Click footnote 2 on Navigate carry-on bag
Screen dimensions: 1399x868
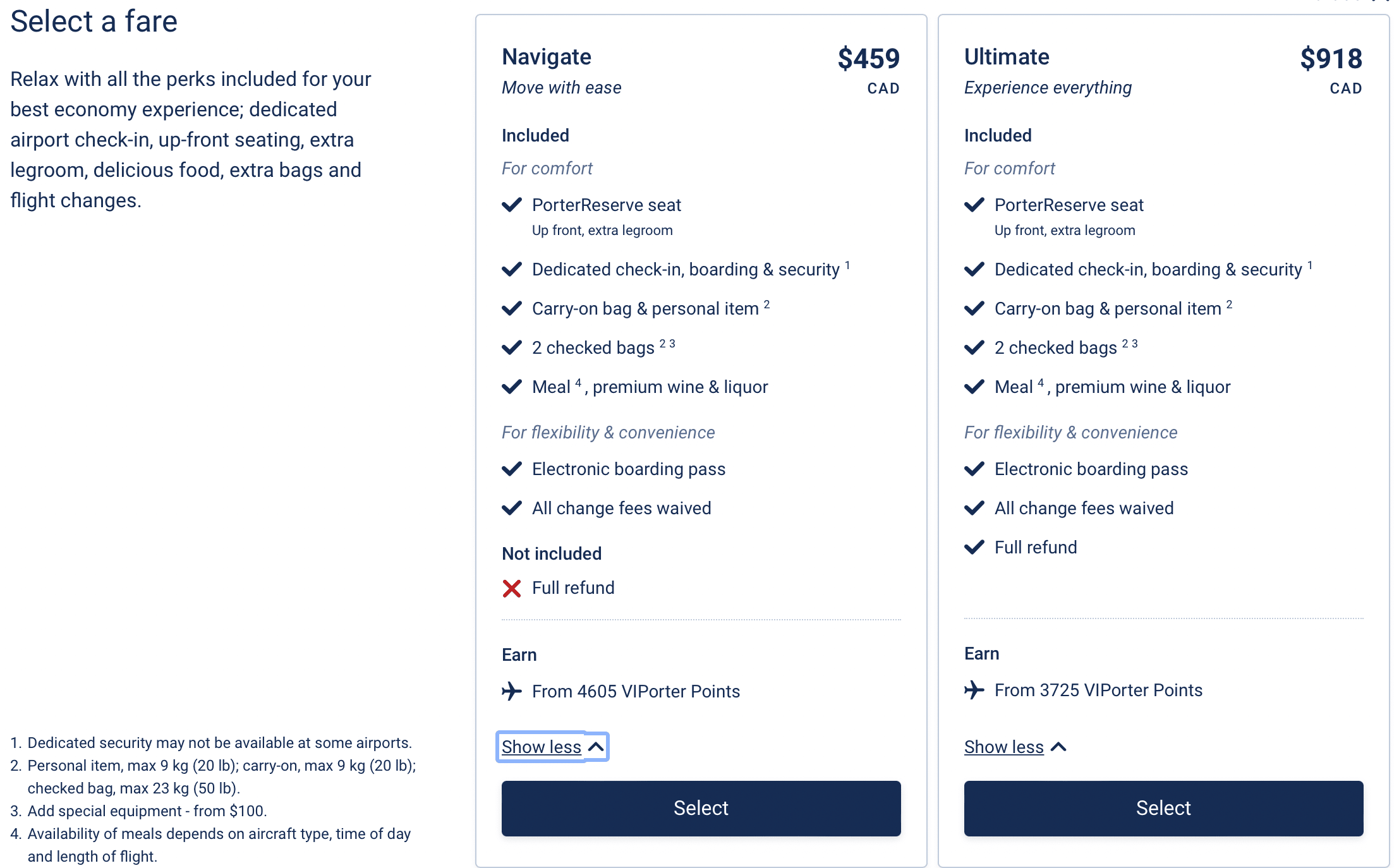coord(766,304)
